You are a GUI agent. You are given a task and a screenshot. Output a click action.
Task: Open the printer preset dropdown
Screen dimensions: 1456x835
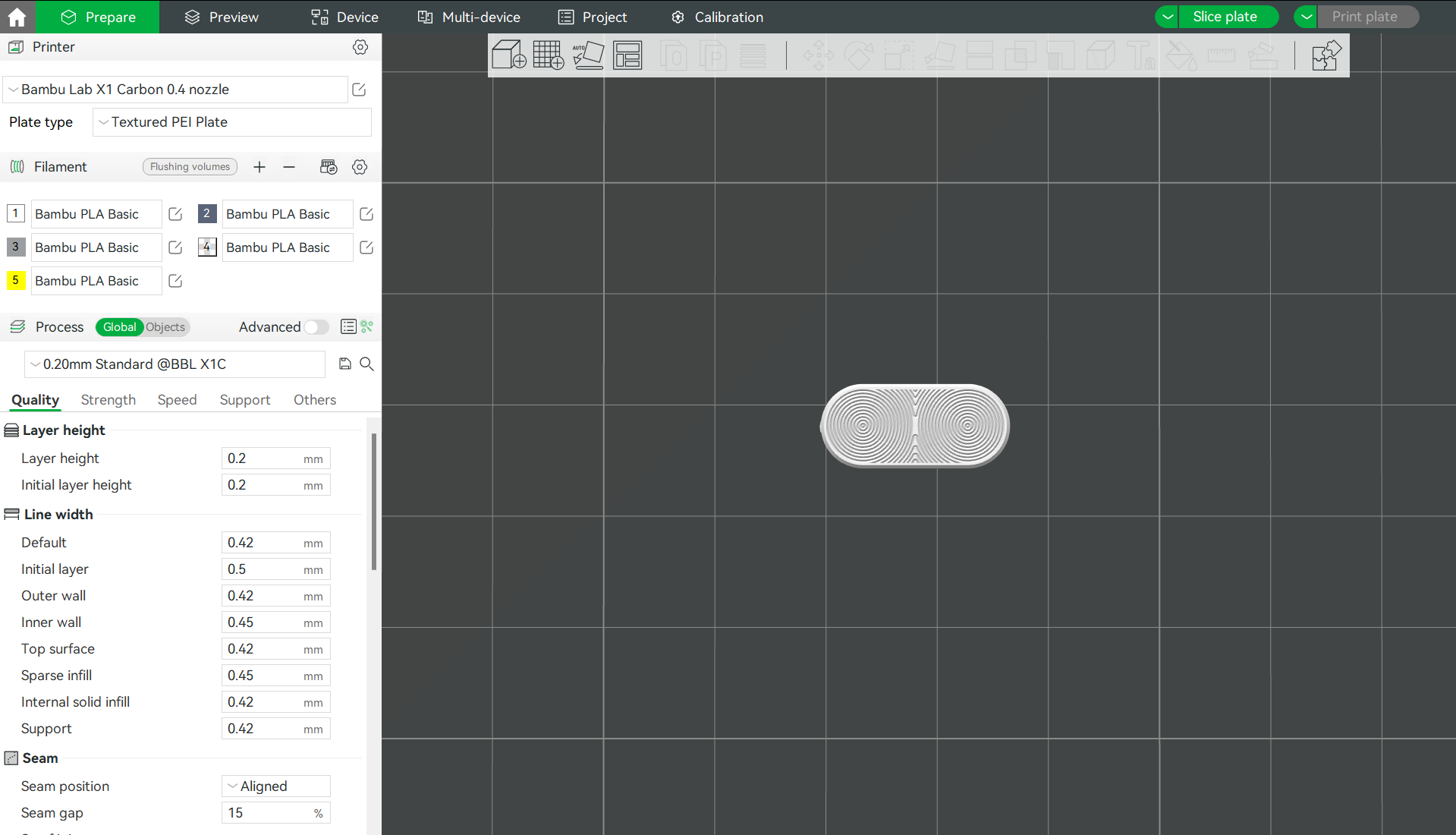click(x=175, y=90)
